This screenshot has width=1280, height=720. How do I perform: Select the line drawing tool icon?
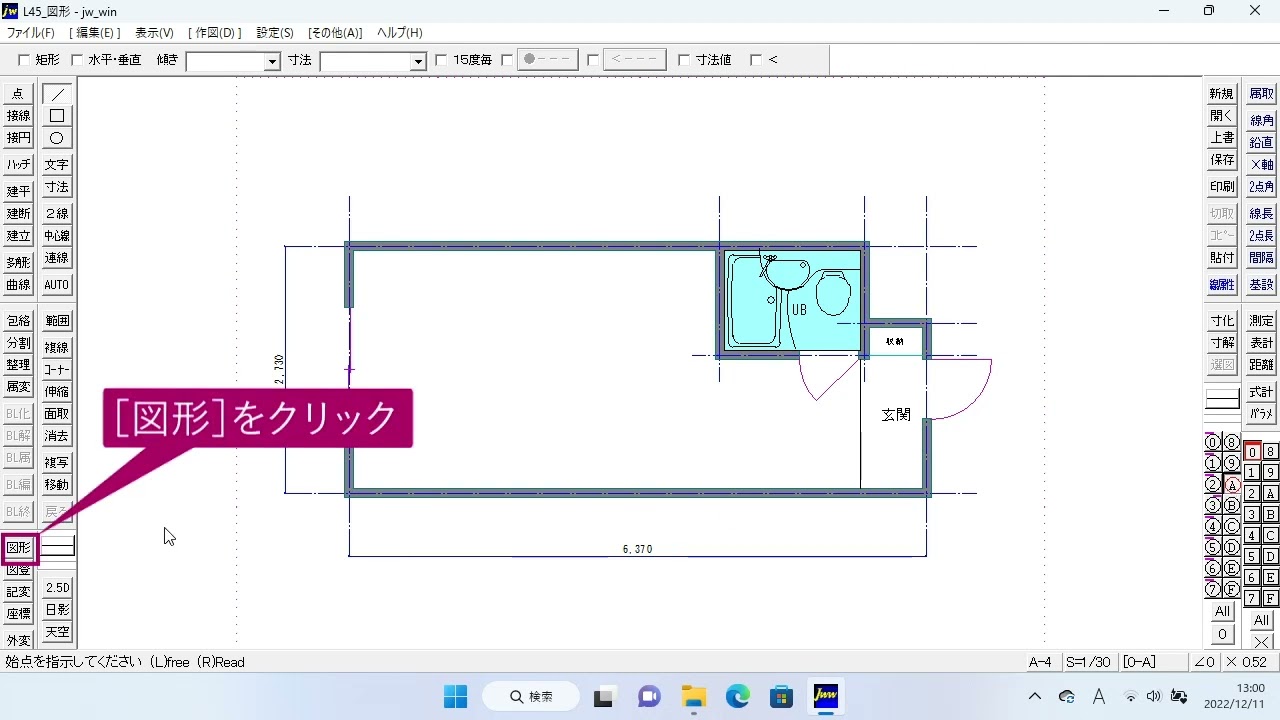coord(57,94)
